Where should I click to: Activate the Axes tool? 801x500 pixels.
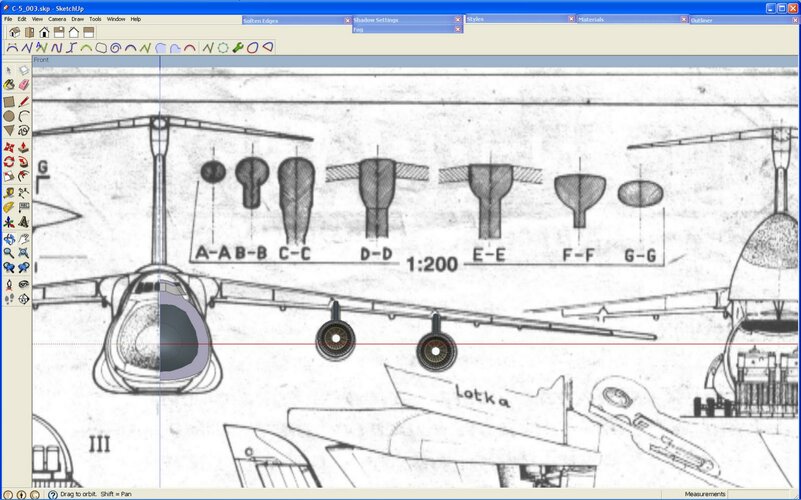(x=9, y=222)
